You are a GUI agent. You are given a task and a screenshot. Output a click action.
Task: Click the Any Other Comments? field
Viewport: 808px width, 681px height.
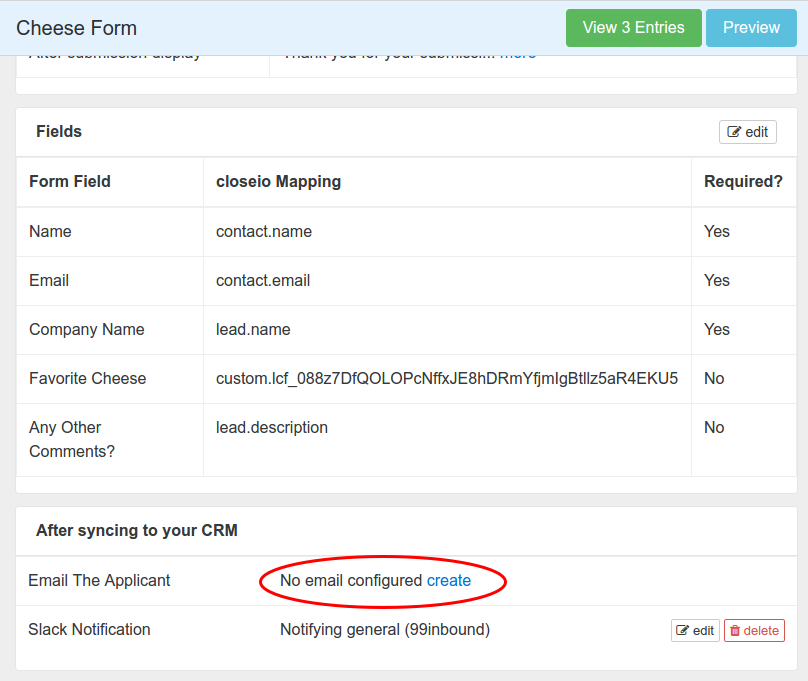72,439
